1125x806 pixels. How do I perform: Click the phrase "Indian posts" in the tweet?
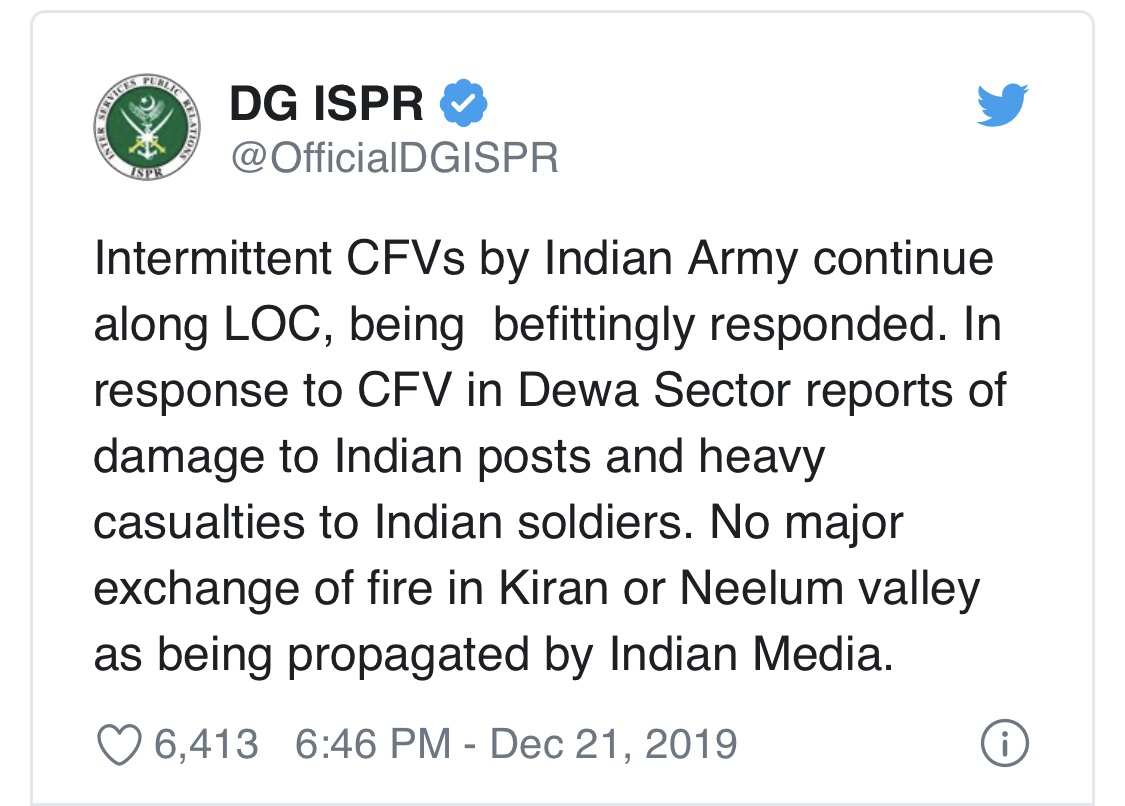coord(455,457)
